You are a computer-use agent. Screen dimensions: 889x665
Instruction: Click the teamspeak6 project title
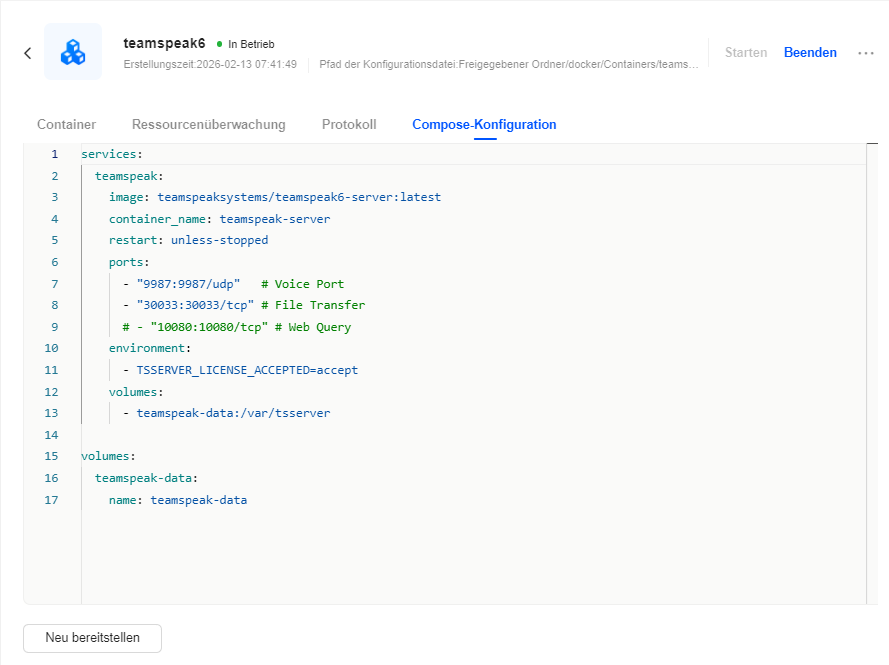164,43
